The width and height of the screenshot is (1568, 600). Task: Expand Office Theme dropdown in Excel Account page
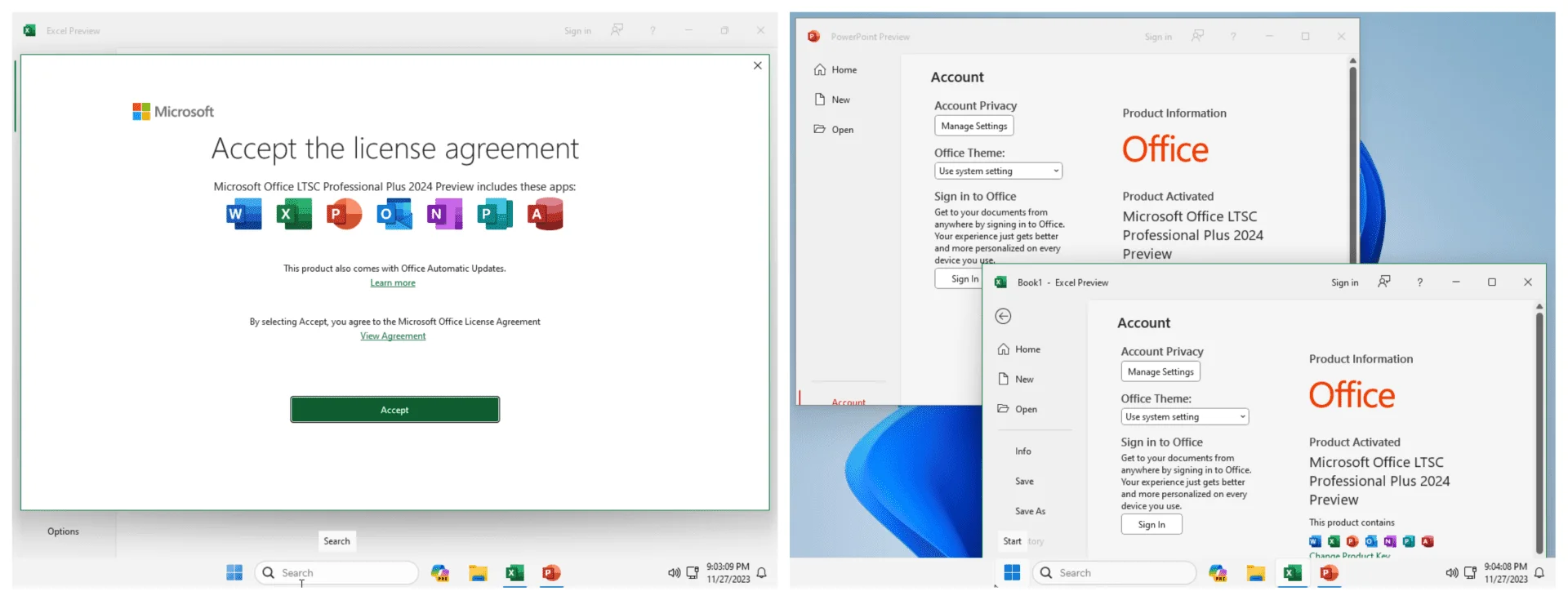(1184, 416)
